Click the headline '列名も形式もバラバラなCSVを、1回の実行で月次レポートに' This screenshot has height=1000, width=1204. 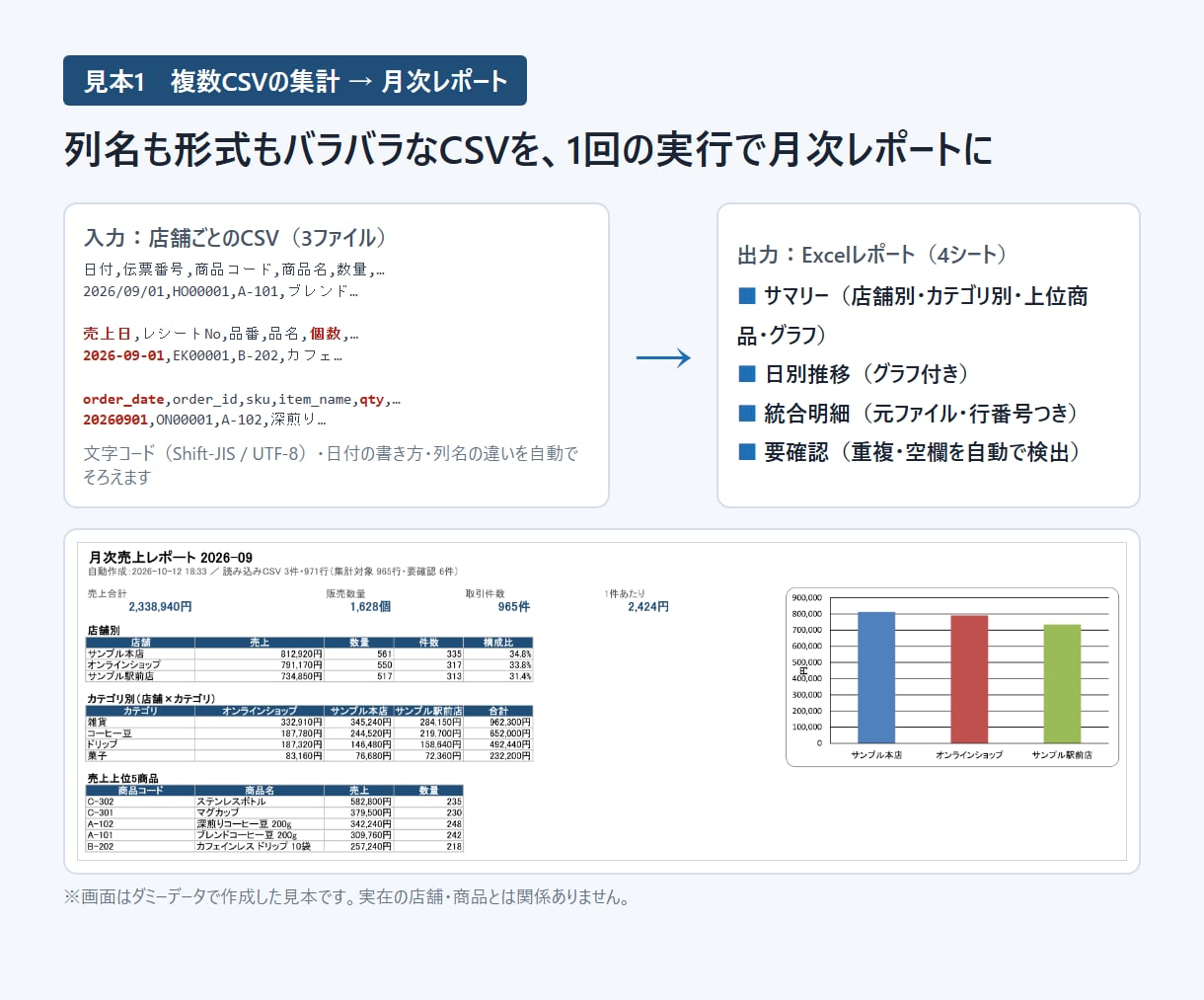click(528, 149)
